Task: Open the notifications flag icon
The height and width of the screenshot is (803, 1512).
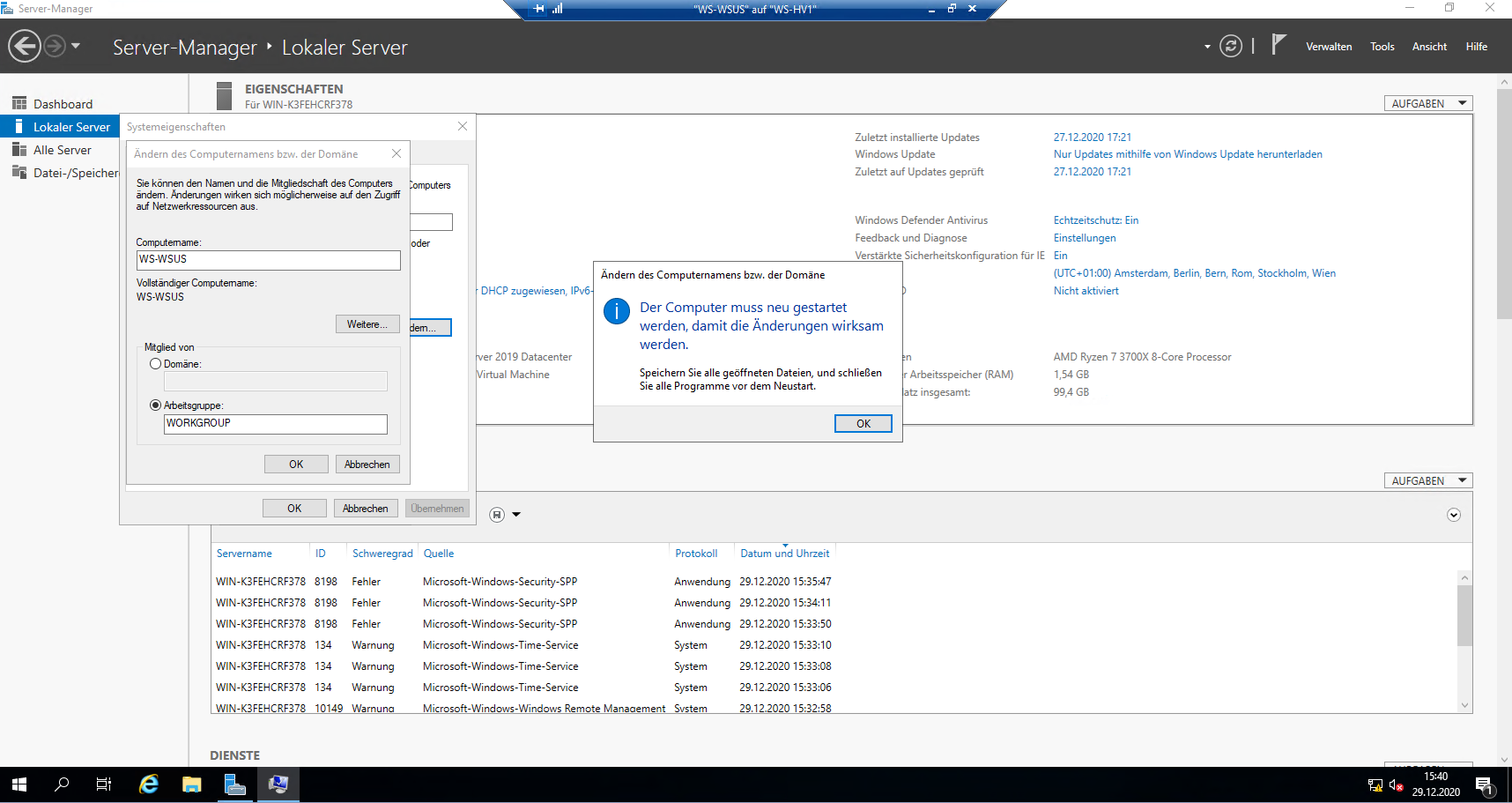Action: click(1279, 44)
